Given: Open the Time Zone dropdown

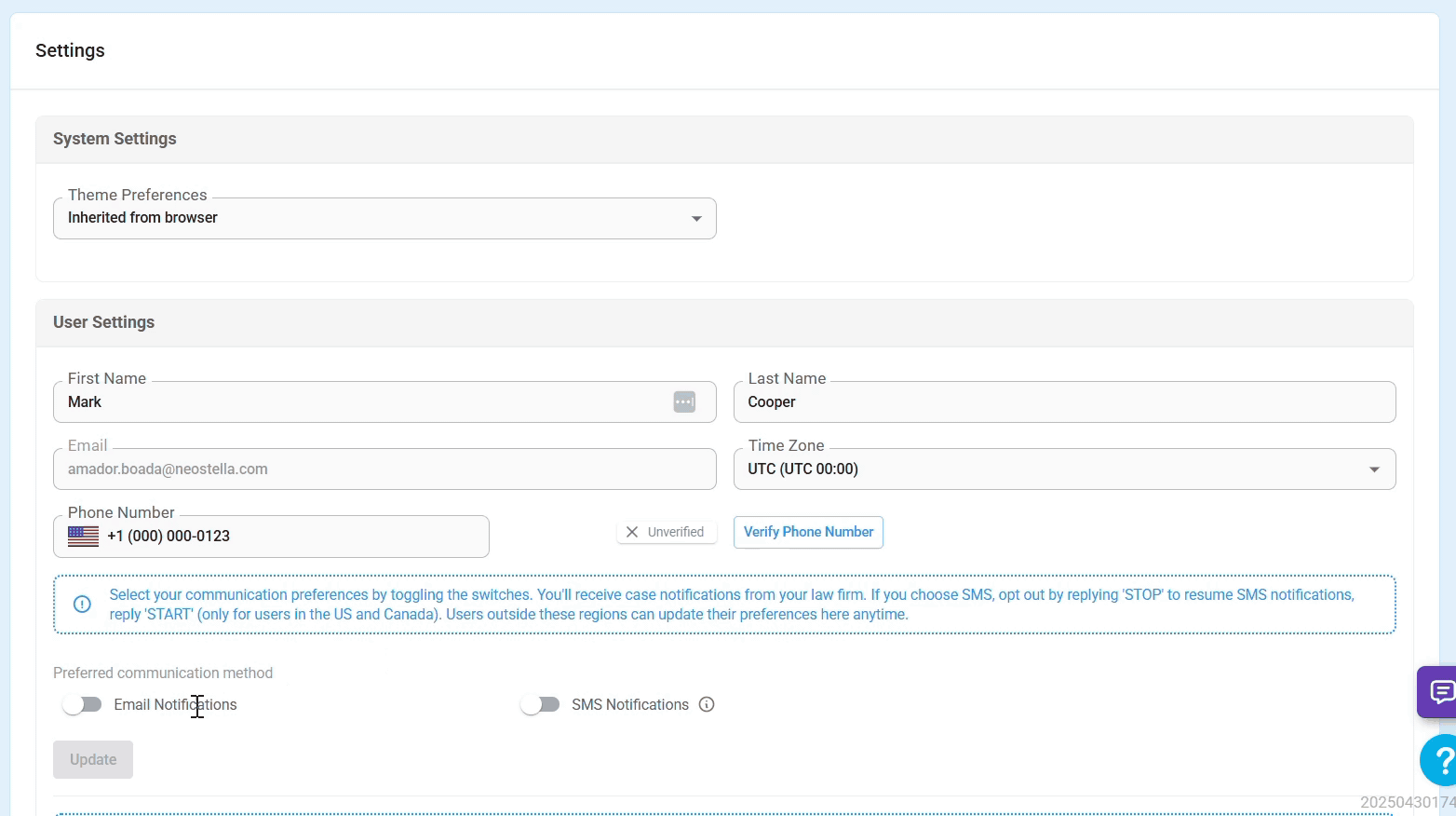Looking at the screenshot, I should coord(1065,469).
